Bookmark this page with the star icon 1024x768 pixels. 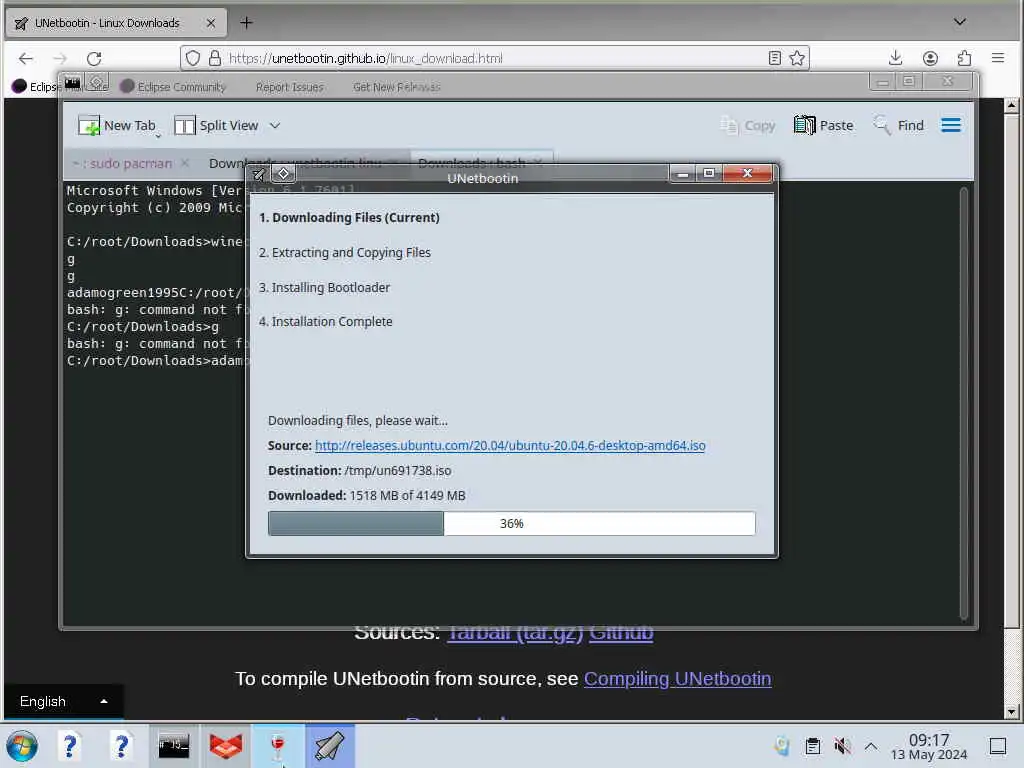coord(797,58)
